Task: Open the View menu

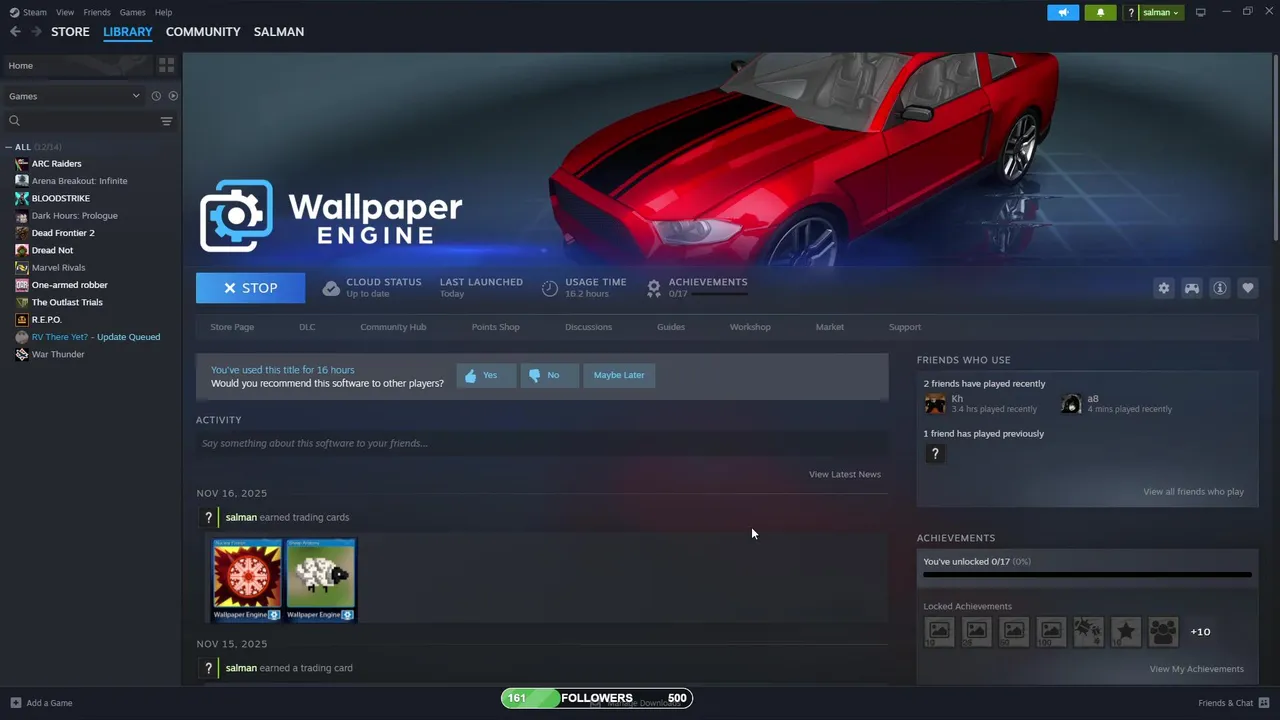Action: [65, 12]
